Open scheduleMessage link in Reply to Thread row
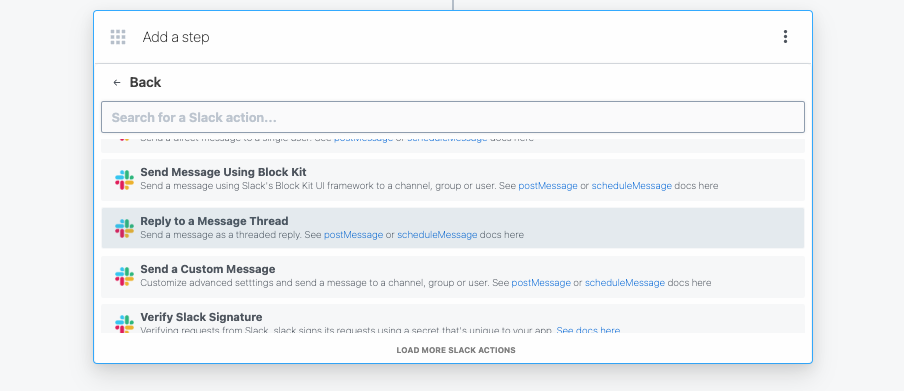 [437, 235]
